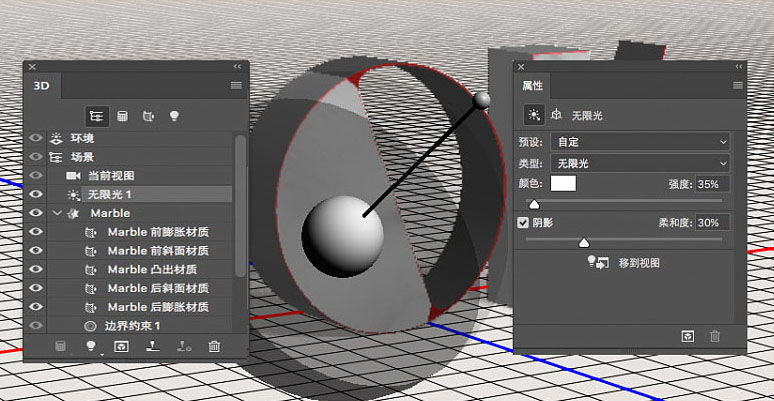Click the light 颜色 white swatch
The image size is (774, 401).
point(563,184)
